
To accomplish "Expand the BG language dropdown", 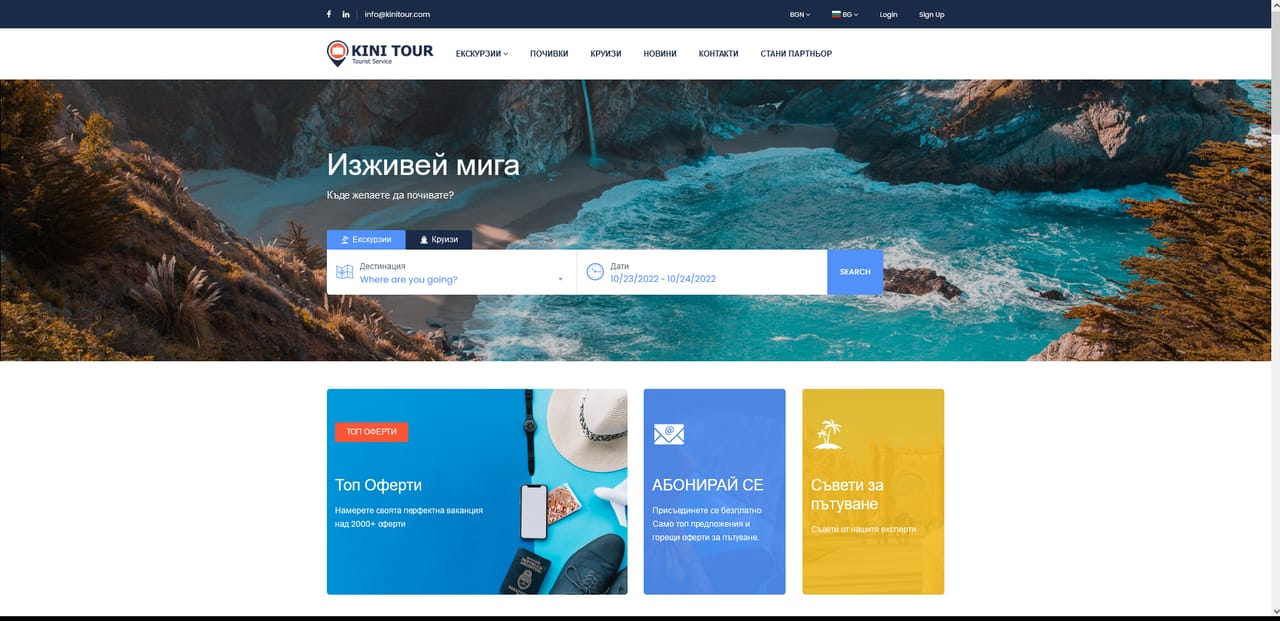I will (850, 15).
